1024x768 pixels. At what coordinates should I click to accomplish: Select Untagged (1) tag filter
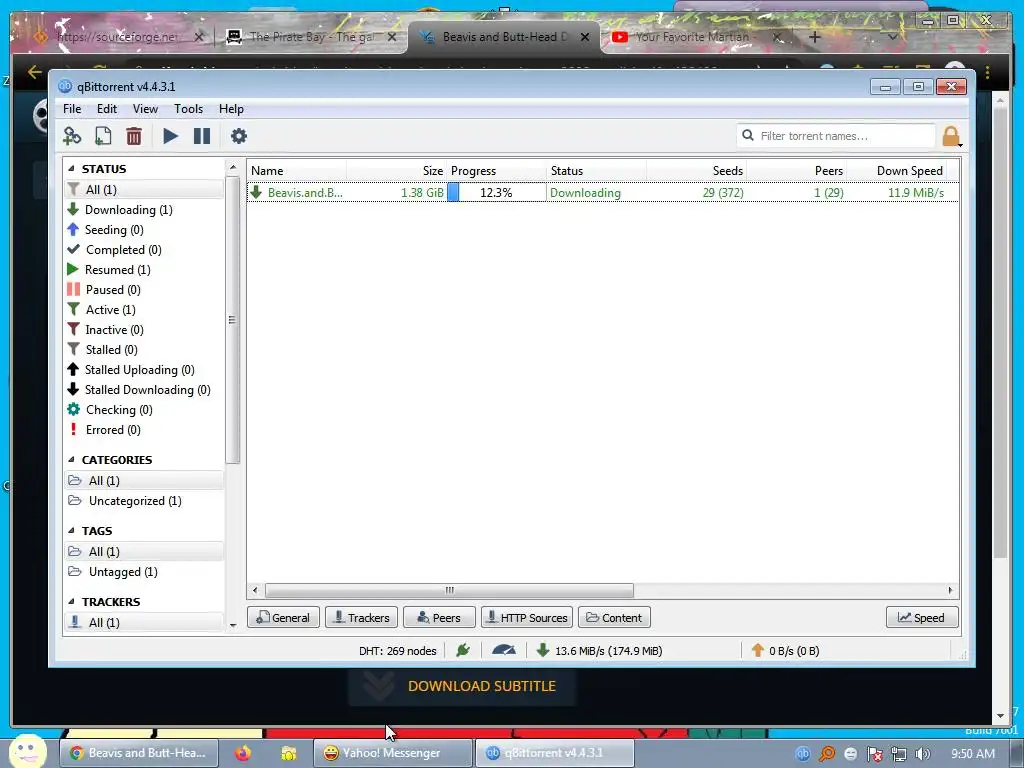pos(123,572)
